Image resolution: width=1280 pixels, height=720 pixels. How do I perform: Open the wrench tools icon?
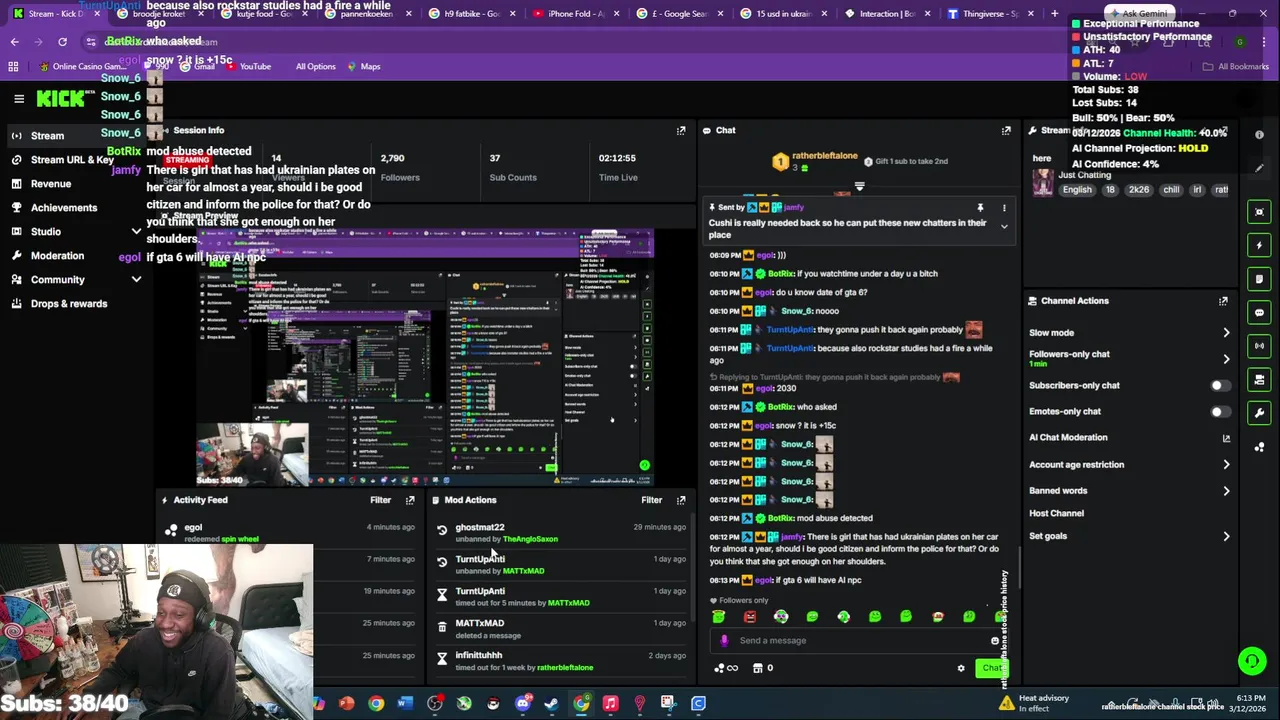(1259, 413)
